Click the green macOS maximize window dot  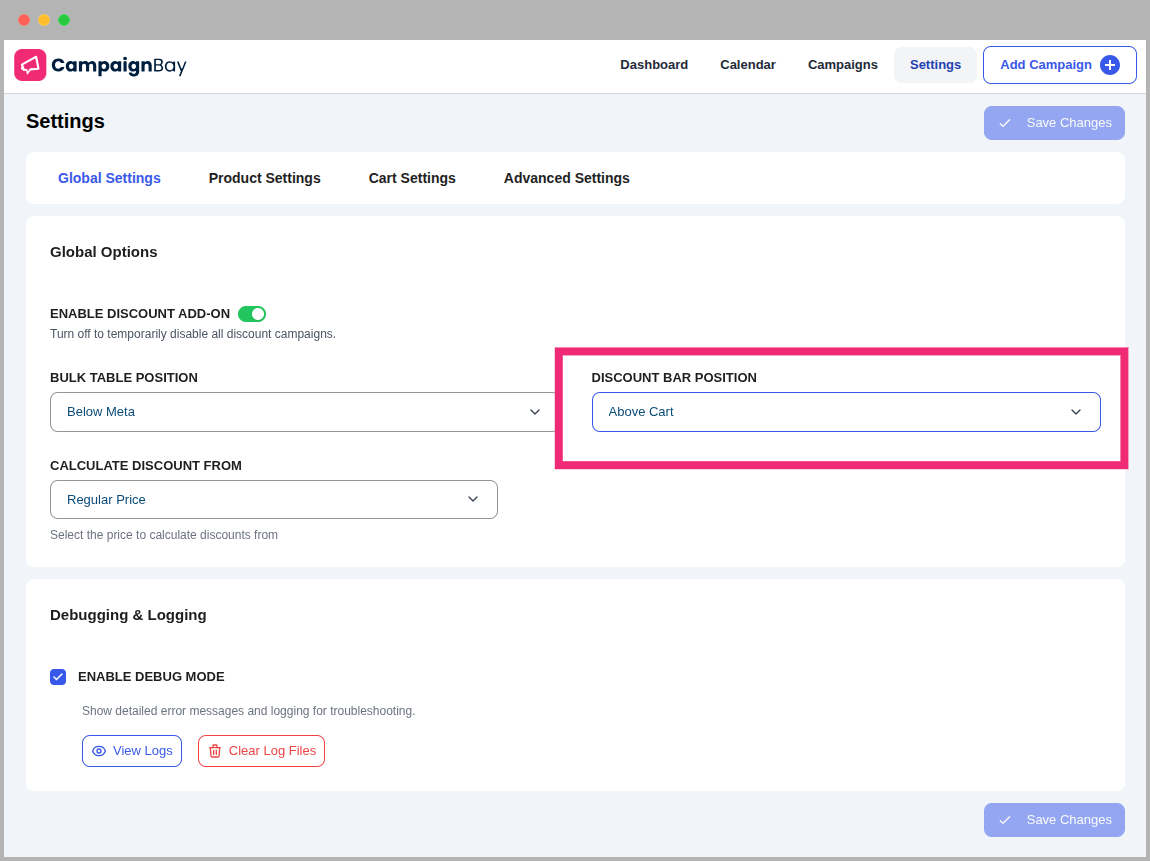[64, 20]
